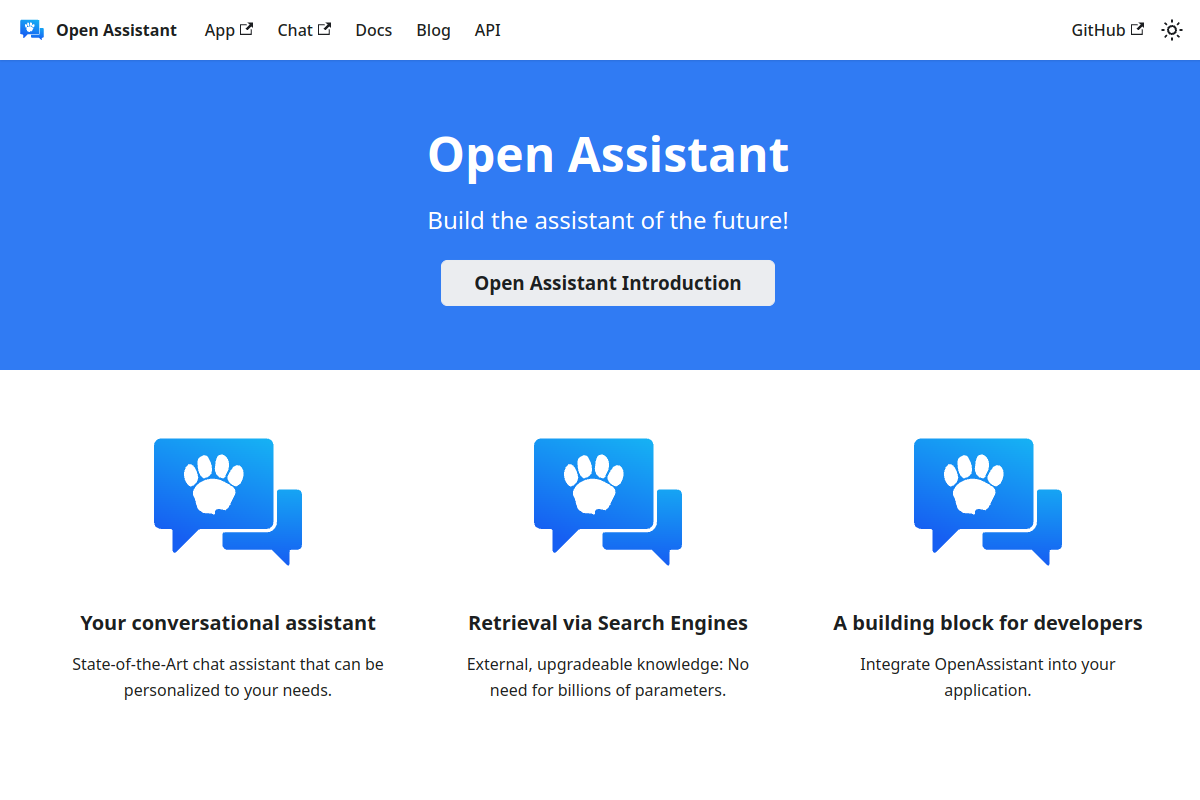Click the Retrieval via Search Engines heading
This screenshot has height=800, width=1200.
pos(607,622)
